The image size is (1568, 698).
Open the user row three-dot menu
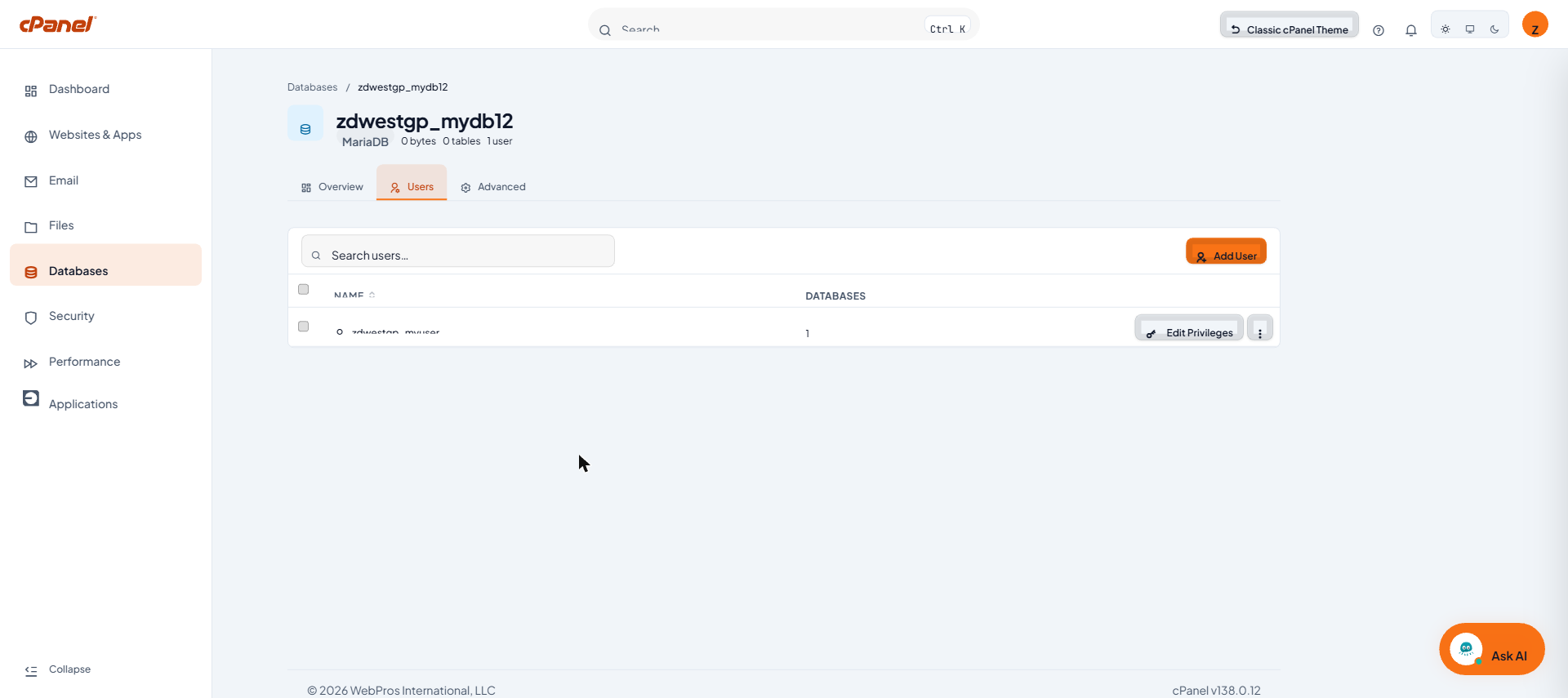pyautogui.click(x=1260, y=328)
